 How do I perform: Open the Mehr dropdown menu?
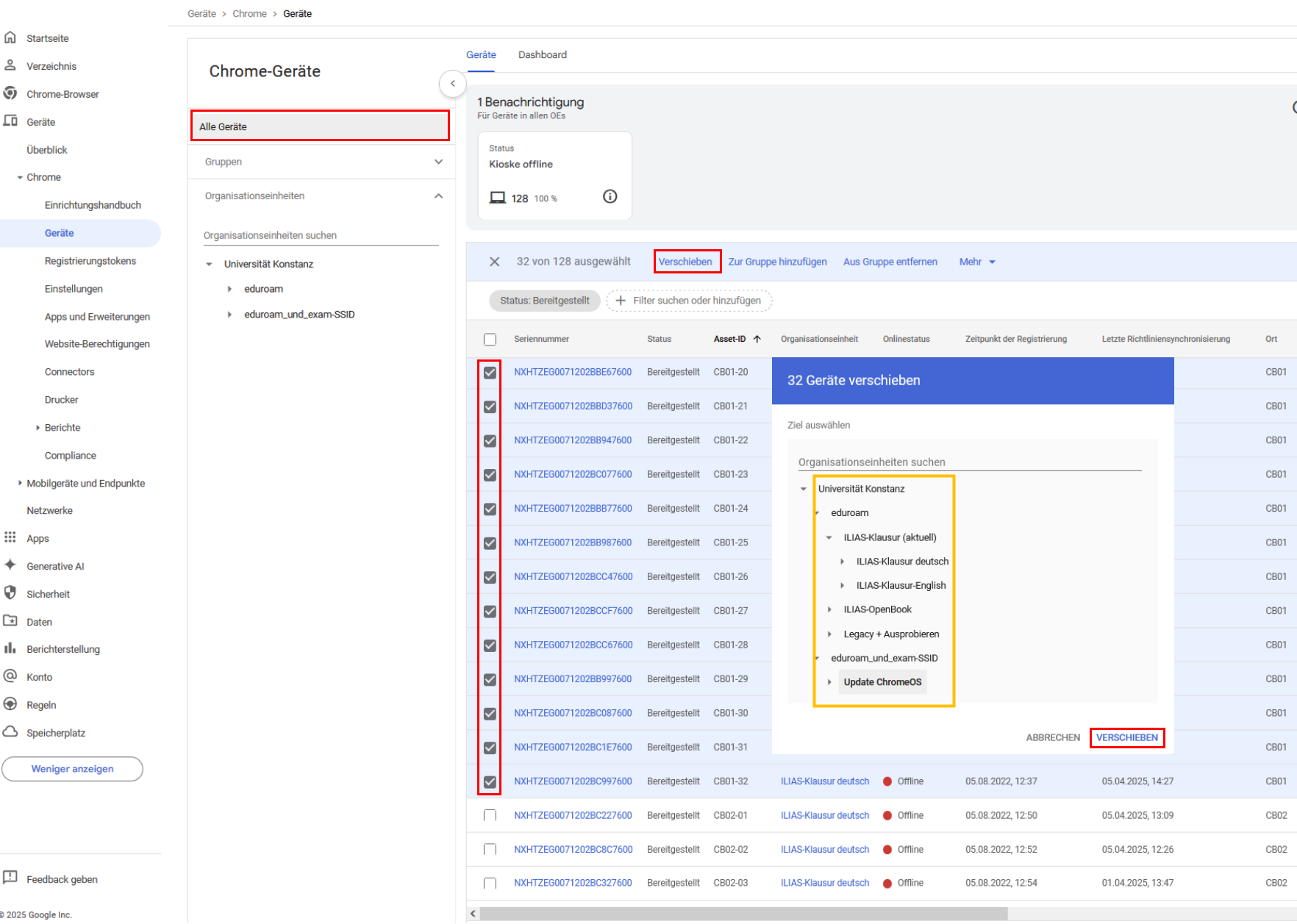click(976, 262)
